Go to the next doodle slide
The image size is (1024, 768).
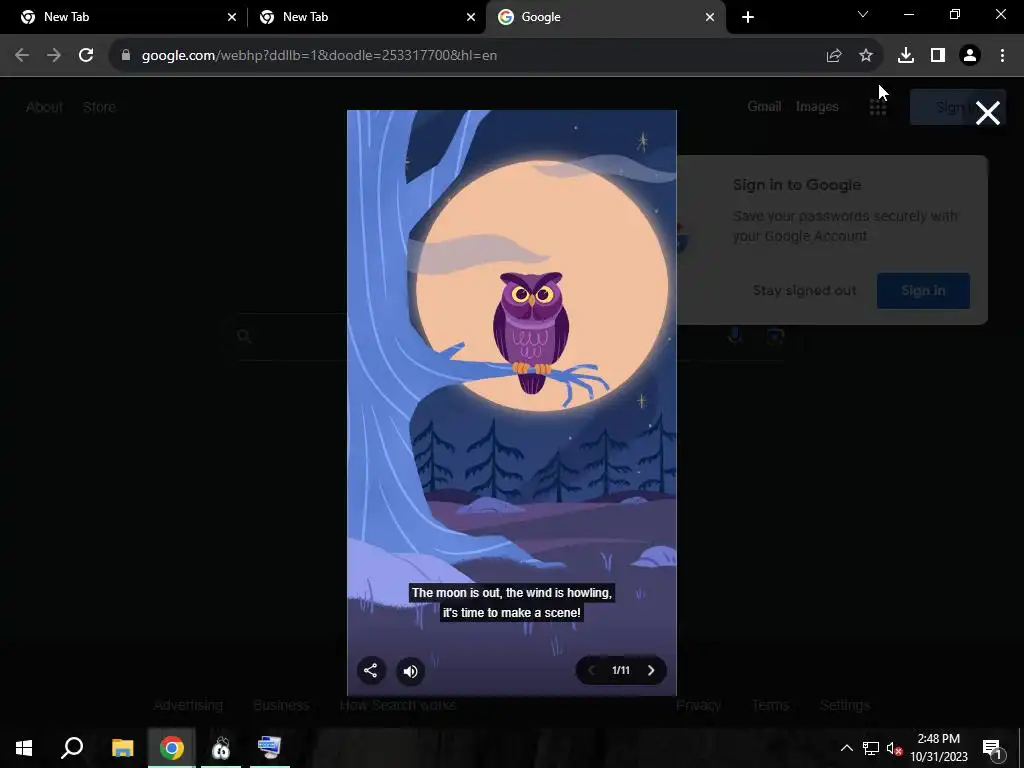coord(650,671)
